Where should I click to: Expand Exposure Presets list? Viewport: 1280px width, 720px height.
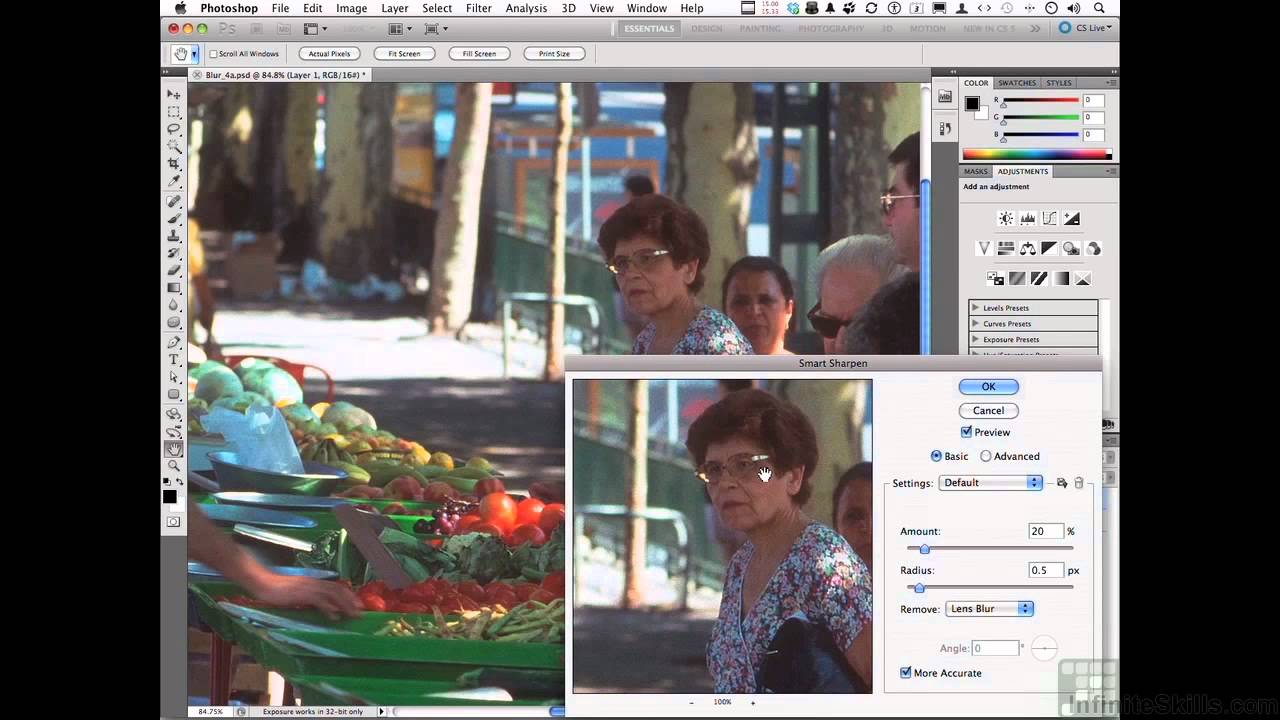click(x=976, y=340)
